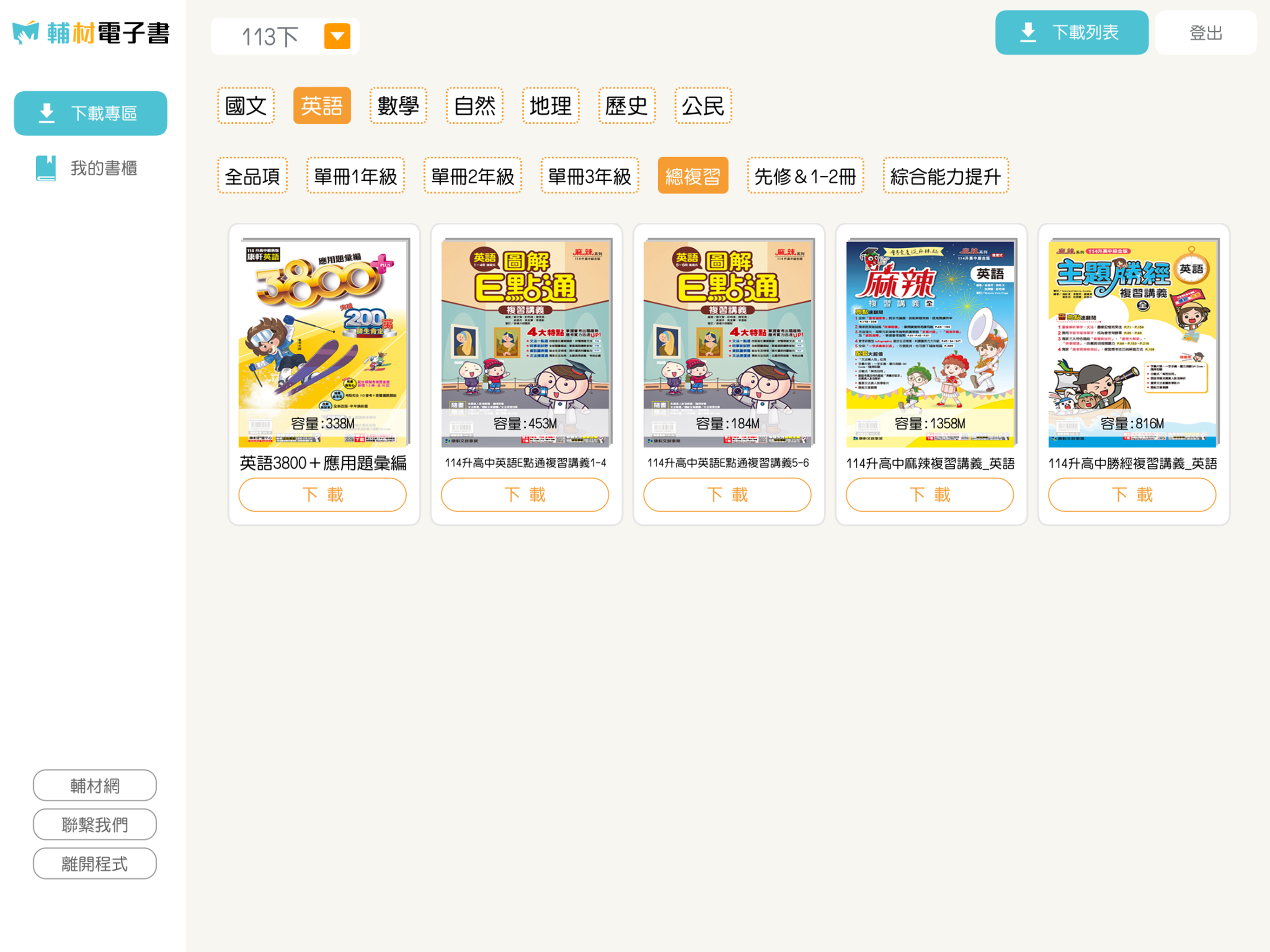Click the 主題勝經 cover thumbnail
Image resolution: width=1270 pixels, height=952 pixels.
[1133, 342]
